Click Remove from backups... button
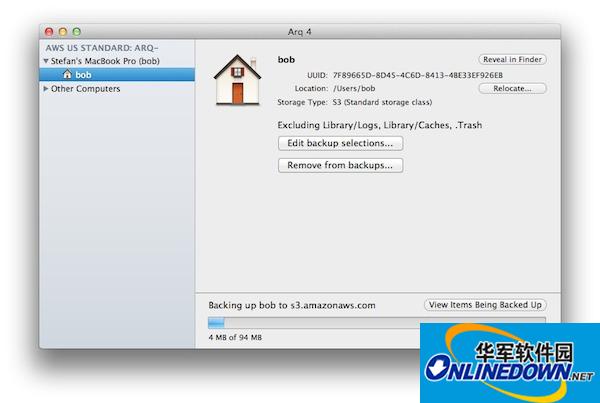 pyautogui.click(x=340, y=165)
